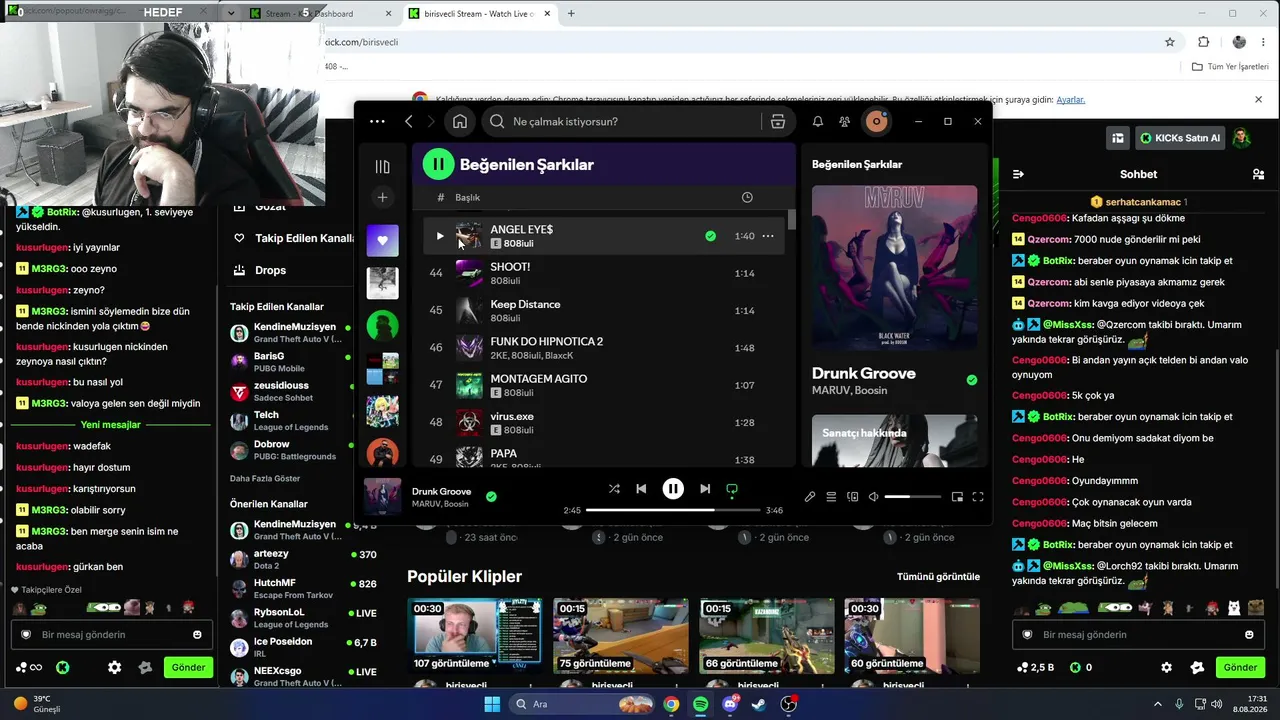Pause Beğenilen Şarkılar with green button
This screenshot has width=1280, height=720.
point(438,164)
